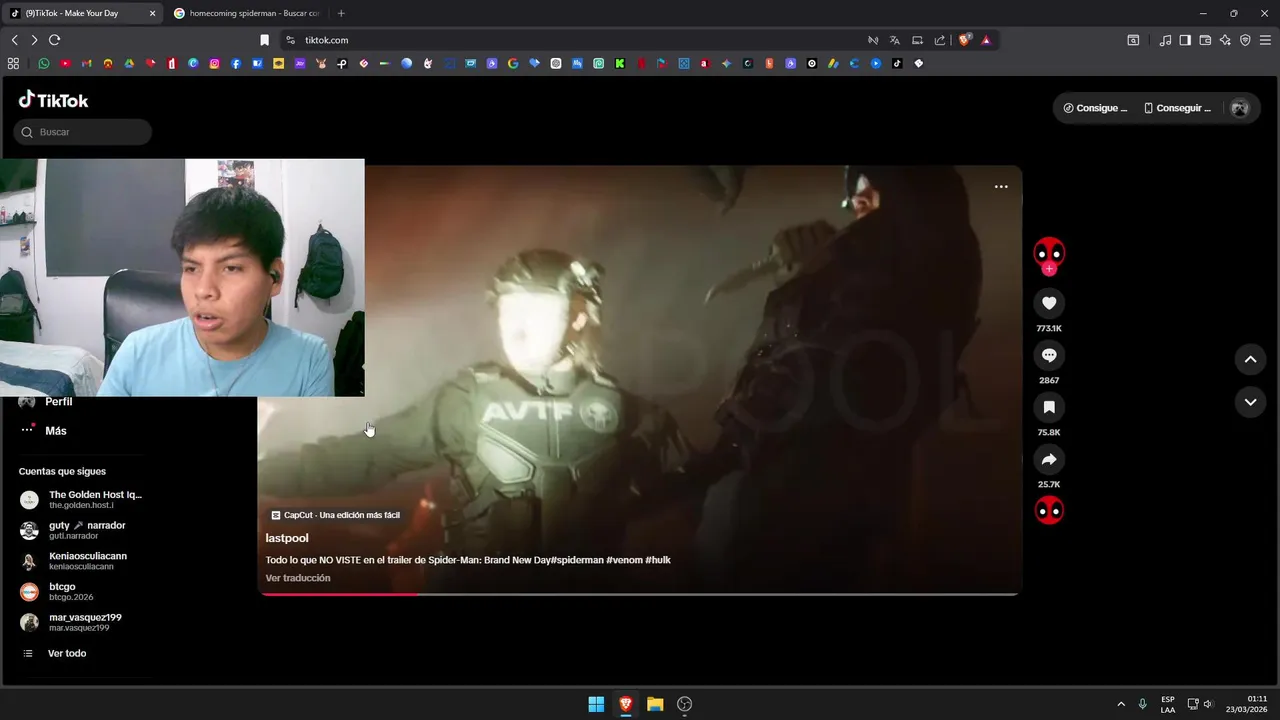Click the CapCut editing label
This screenshot has width=1280, height=720.
click(336, 515)
